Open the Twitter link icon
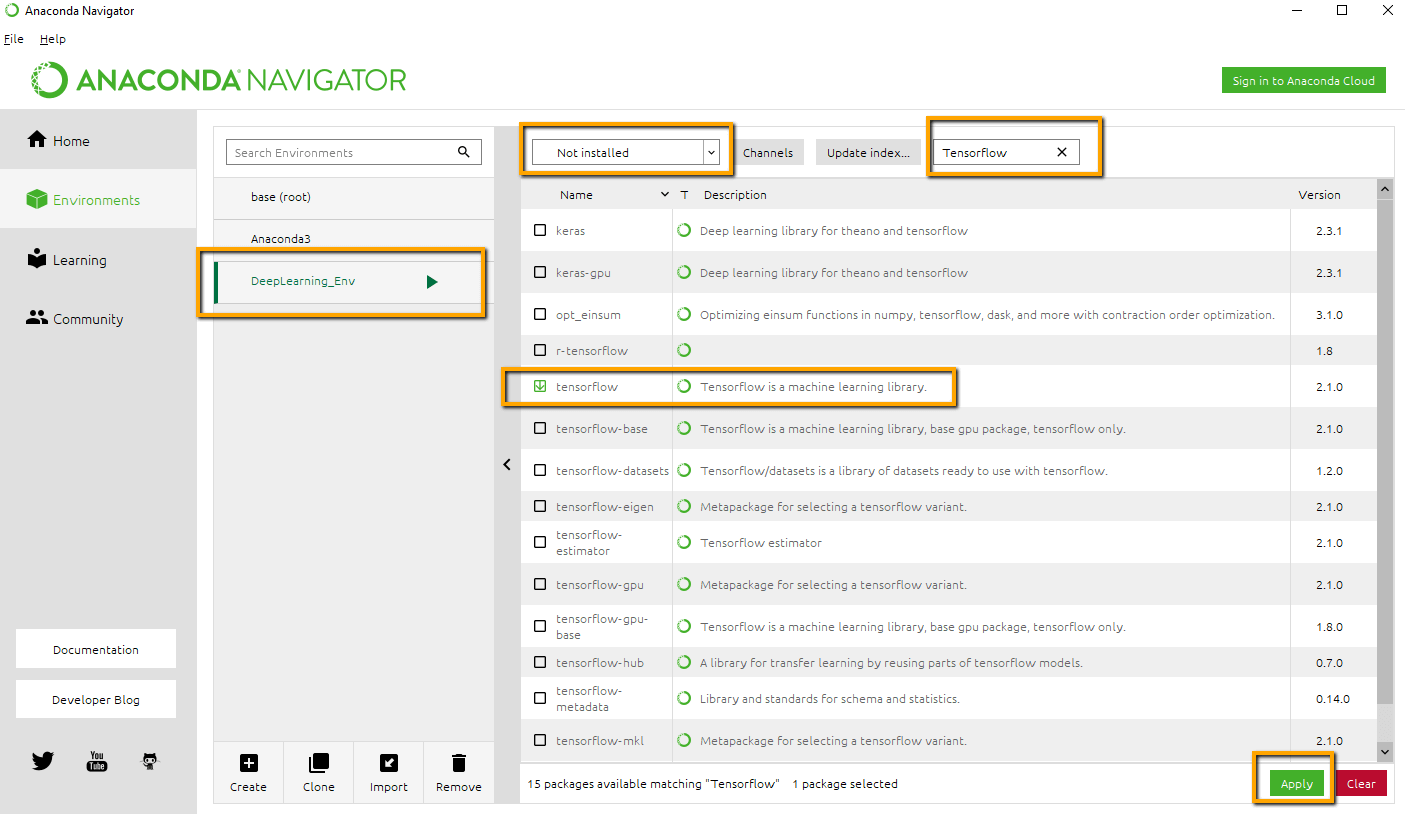The width and height of the screenshot is (1405, 814). coord(43,761)
